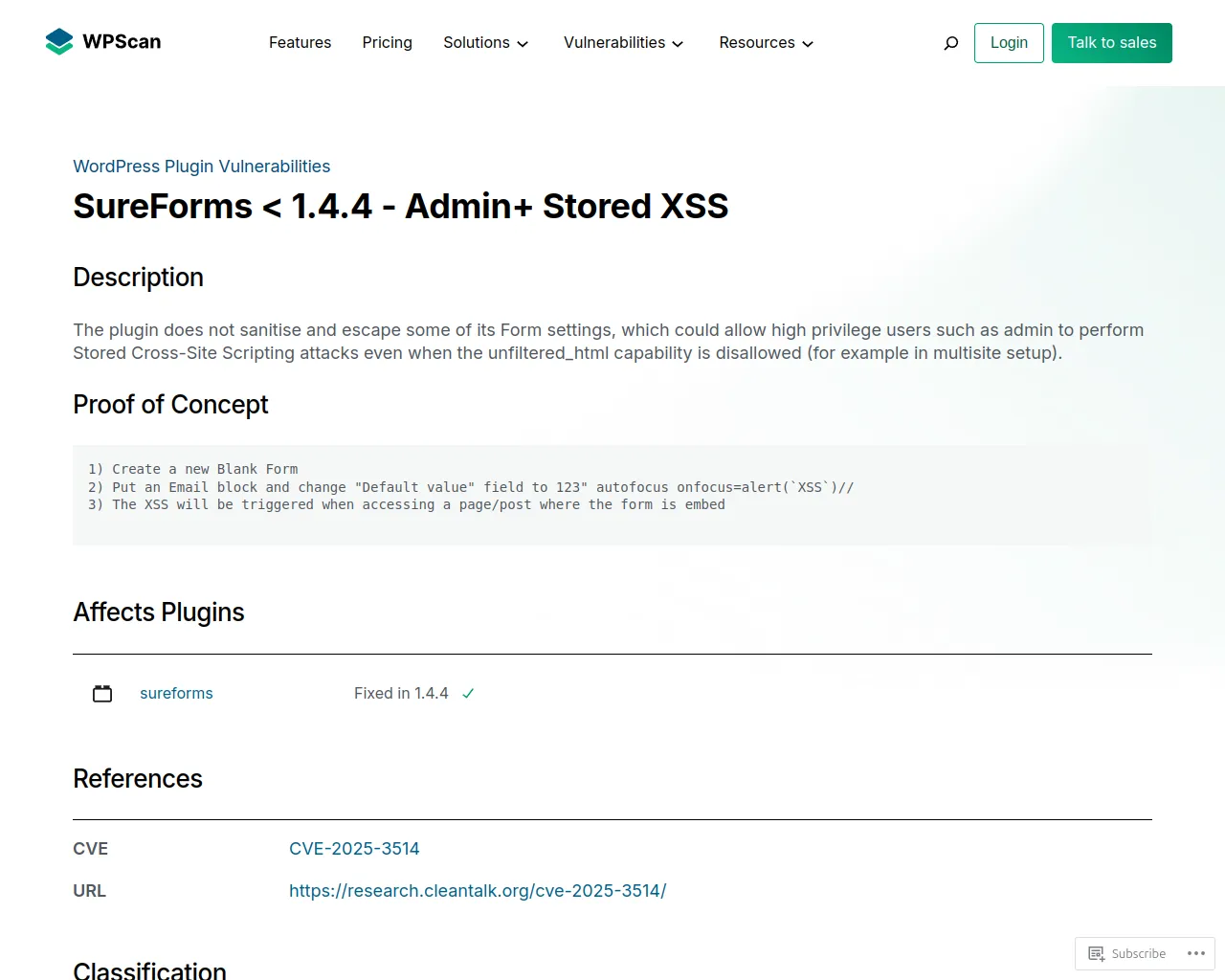
Task: Open the three-dots options menu
Action: tap(1196, 953)
